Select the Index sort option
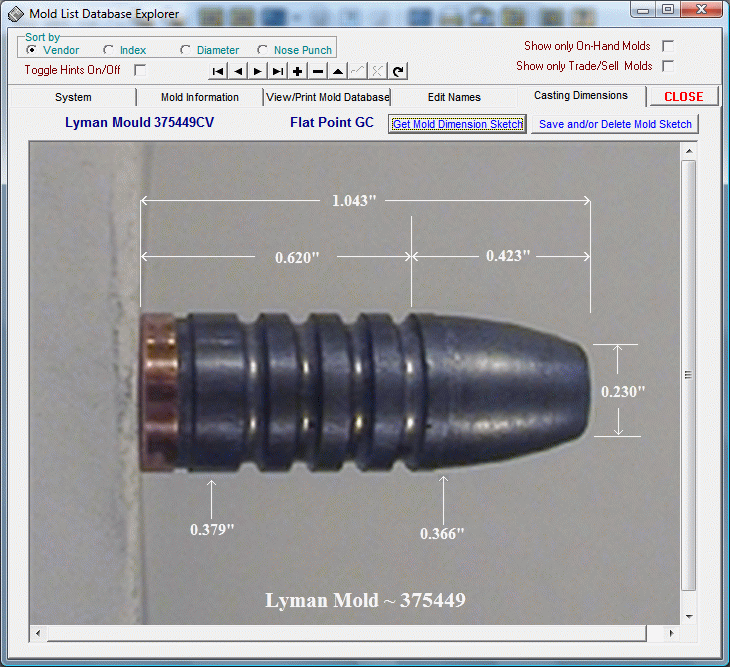The image size is (730, 667). (x=109, y=50)
